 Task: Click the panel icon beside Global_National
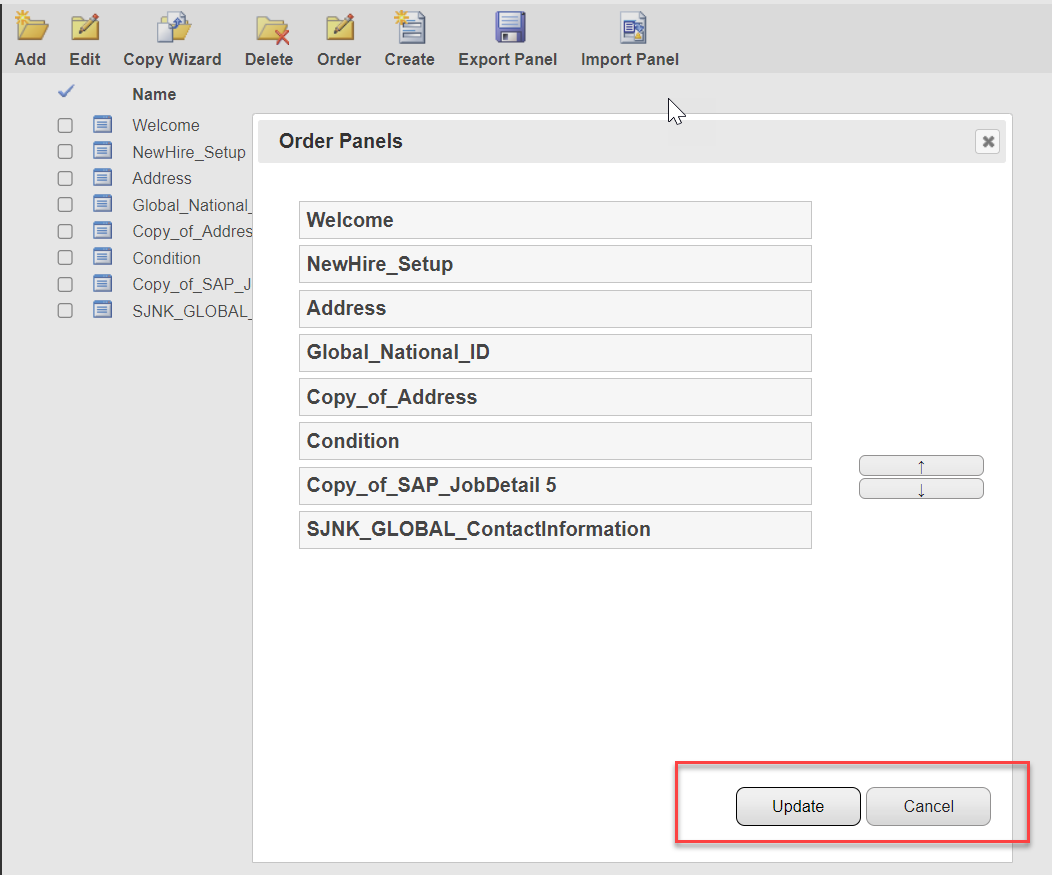pos(103,204)
